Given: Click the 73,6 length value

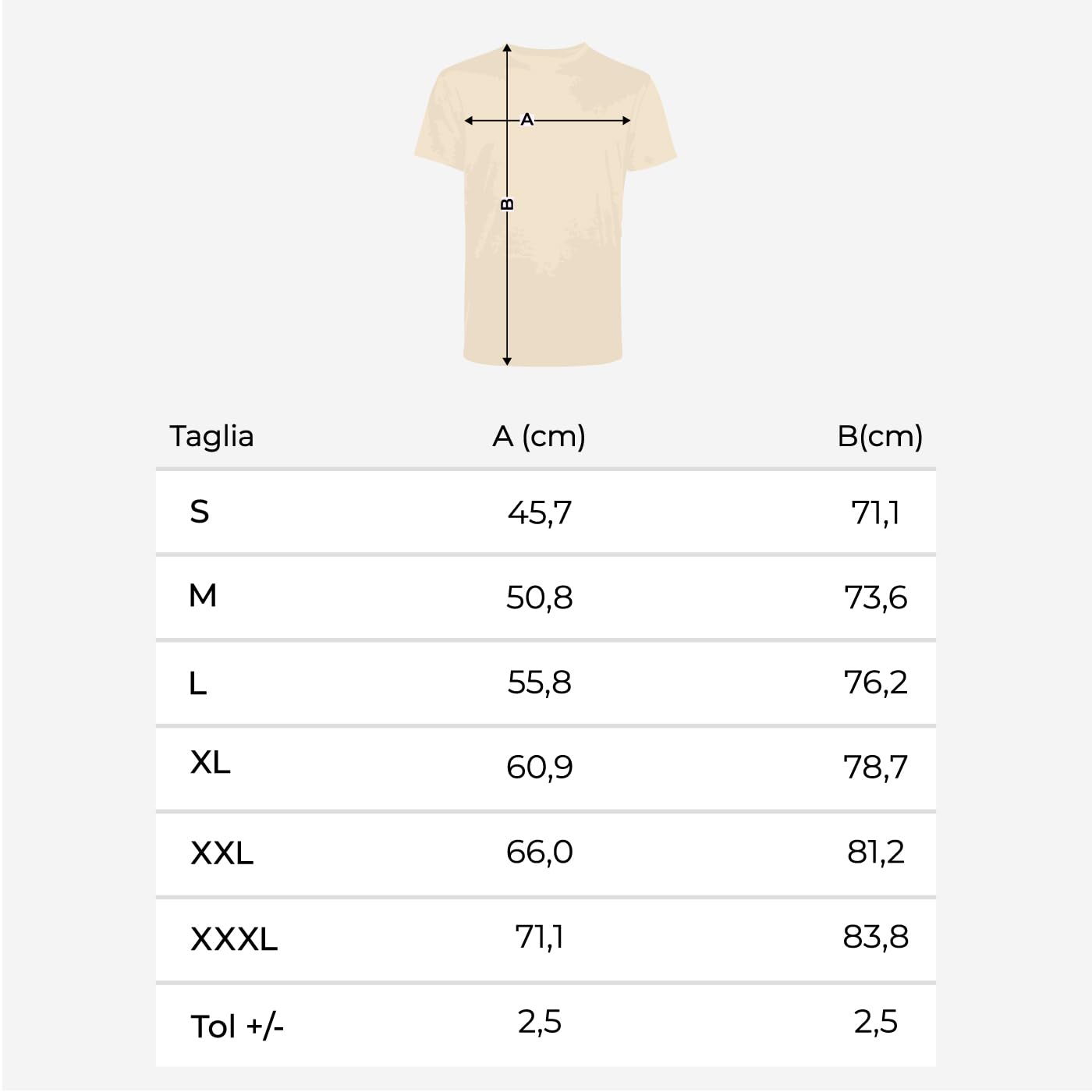Looking at the screenshot, I should (x=876, y=598).
